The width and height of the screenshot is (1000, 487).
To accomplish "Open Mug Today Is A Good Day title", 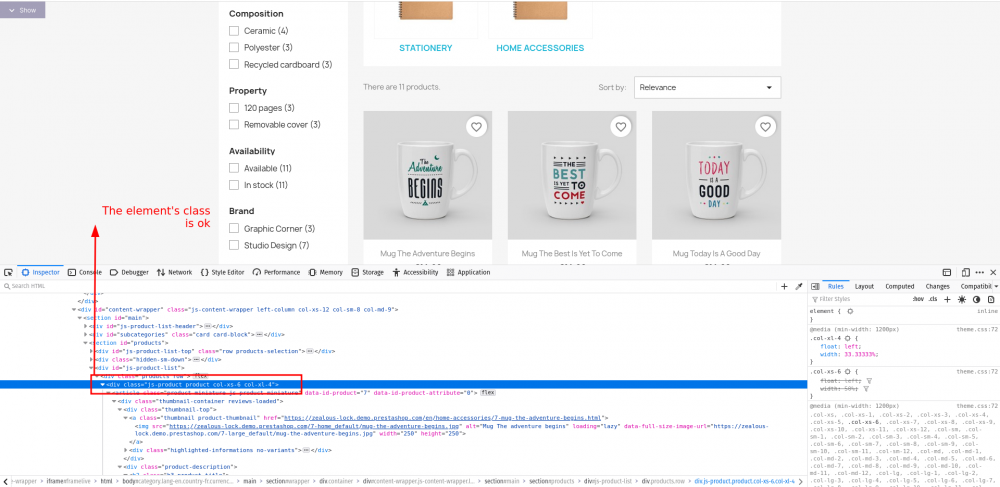I will click(x=716, y=254).
